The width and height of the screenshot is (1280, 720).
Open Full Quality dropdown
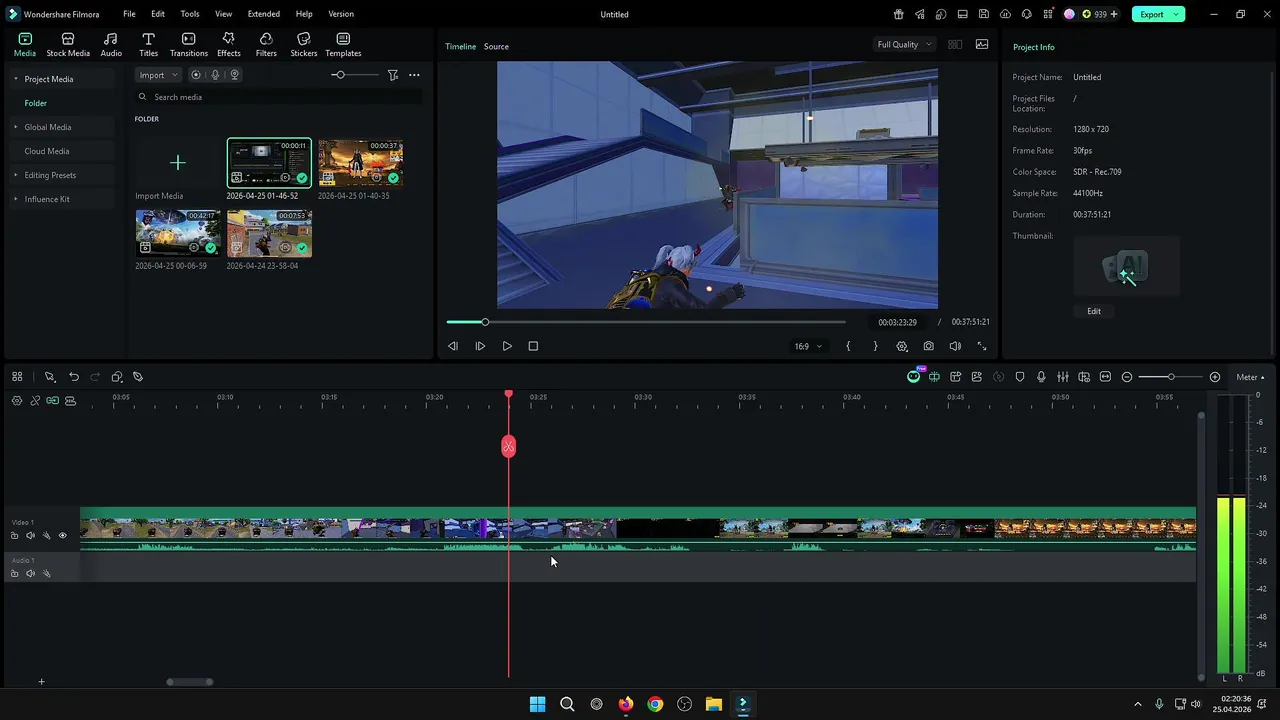tap(904, 44)
